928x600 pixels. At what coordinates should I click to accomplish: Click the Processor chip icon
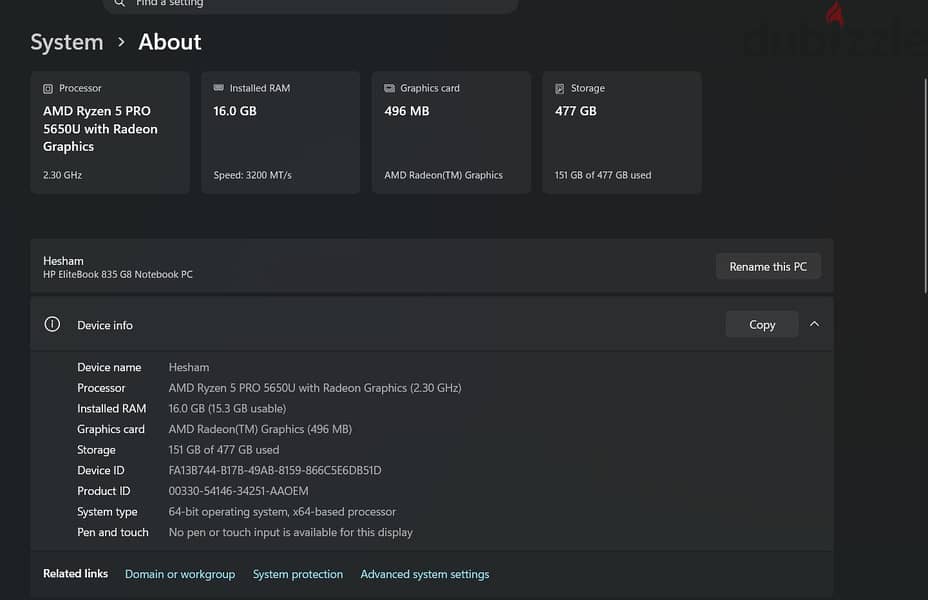[x=48, y=89]
